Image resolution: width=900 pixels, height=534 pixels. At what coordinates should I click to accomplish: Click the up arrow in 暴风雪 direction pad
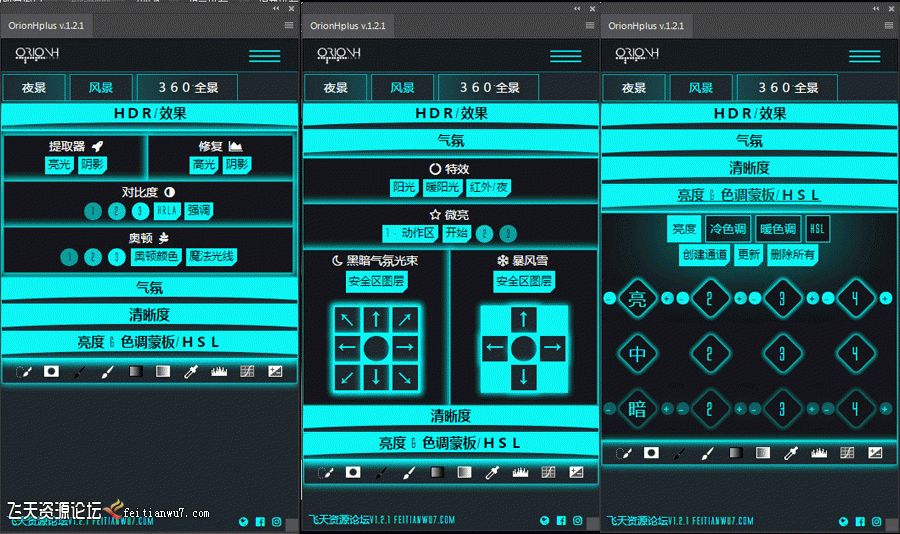[x=524, y=320]
